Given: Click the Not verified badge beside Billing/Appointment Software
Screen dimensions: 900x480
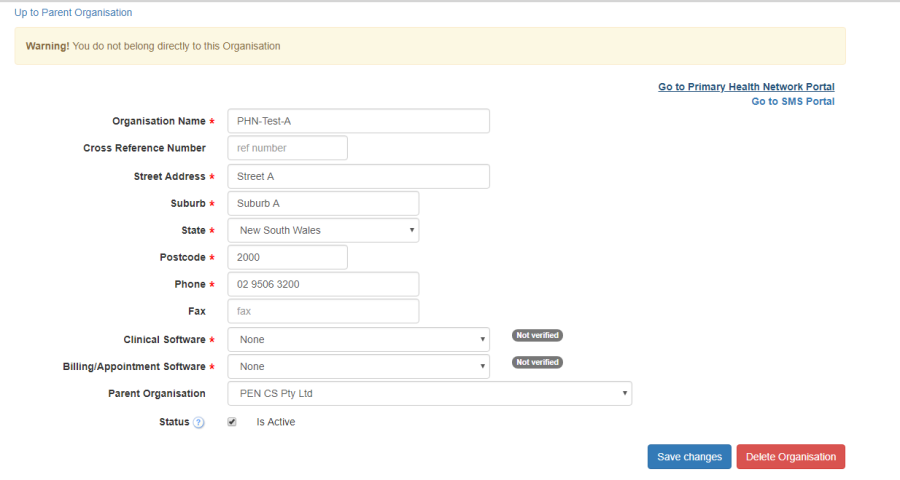Looking at the screenshot, I should [537, 362].
